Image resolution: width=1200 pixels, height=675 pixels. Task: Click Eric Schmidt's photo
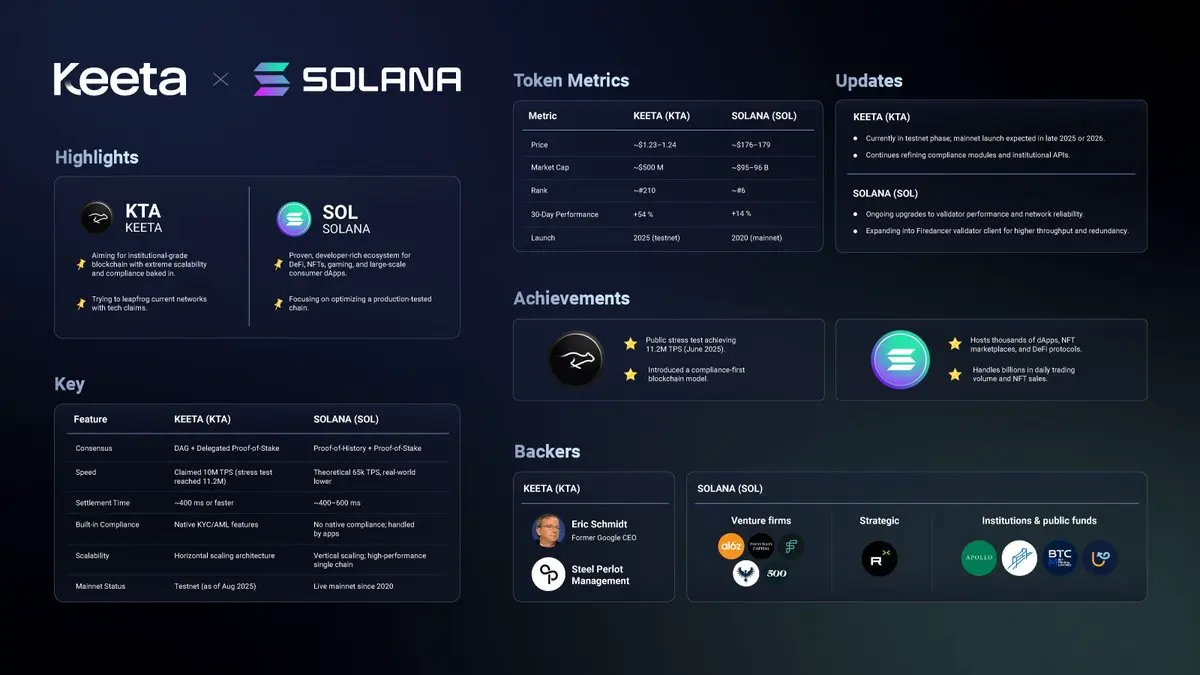click(548, 531)
